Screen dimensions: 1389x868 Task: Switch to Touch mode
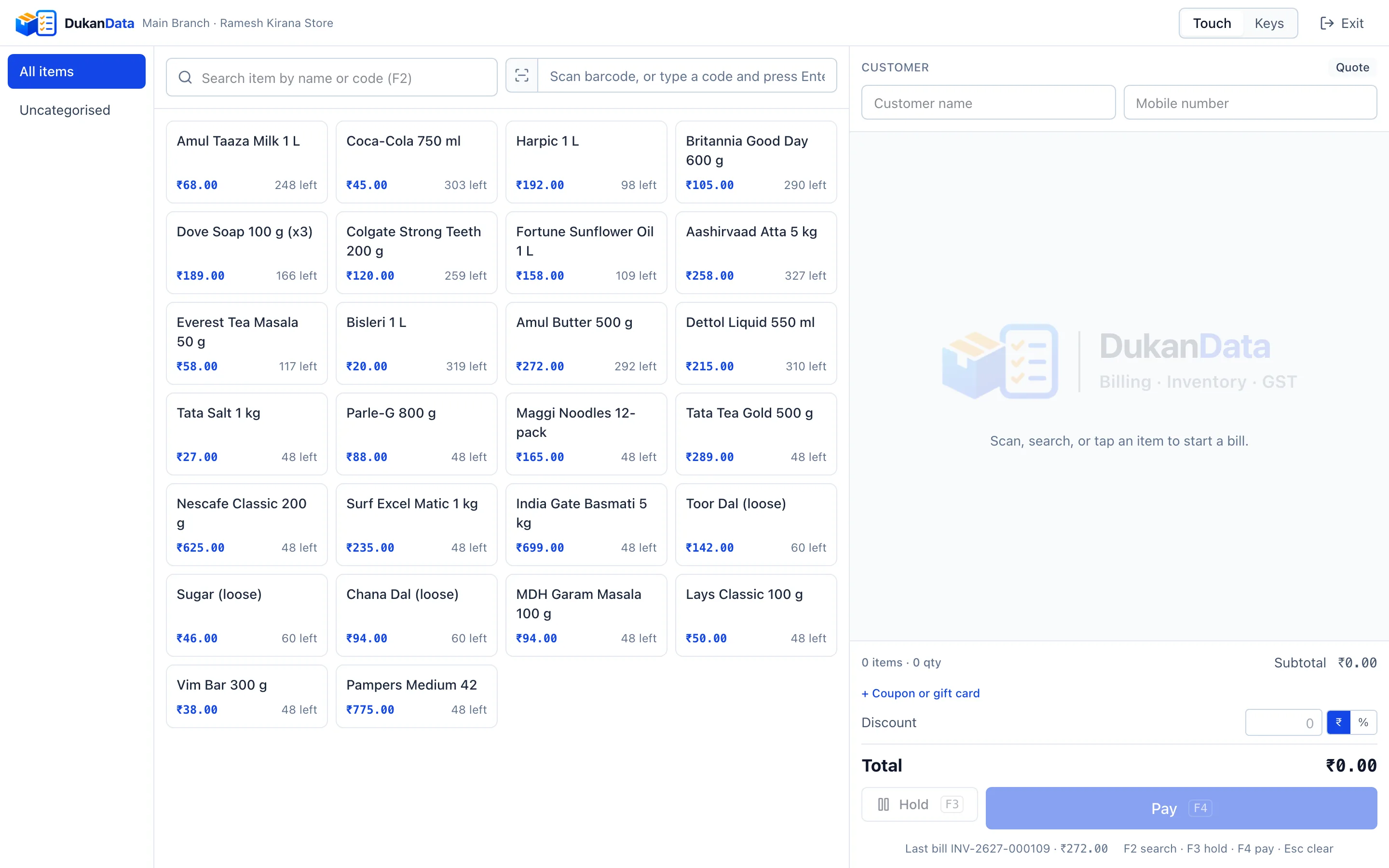[1212, 23]
